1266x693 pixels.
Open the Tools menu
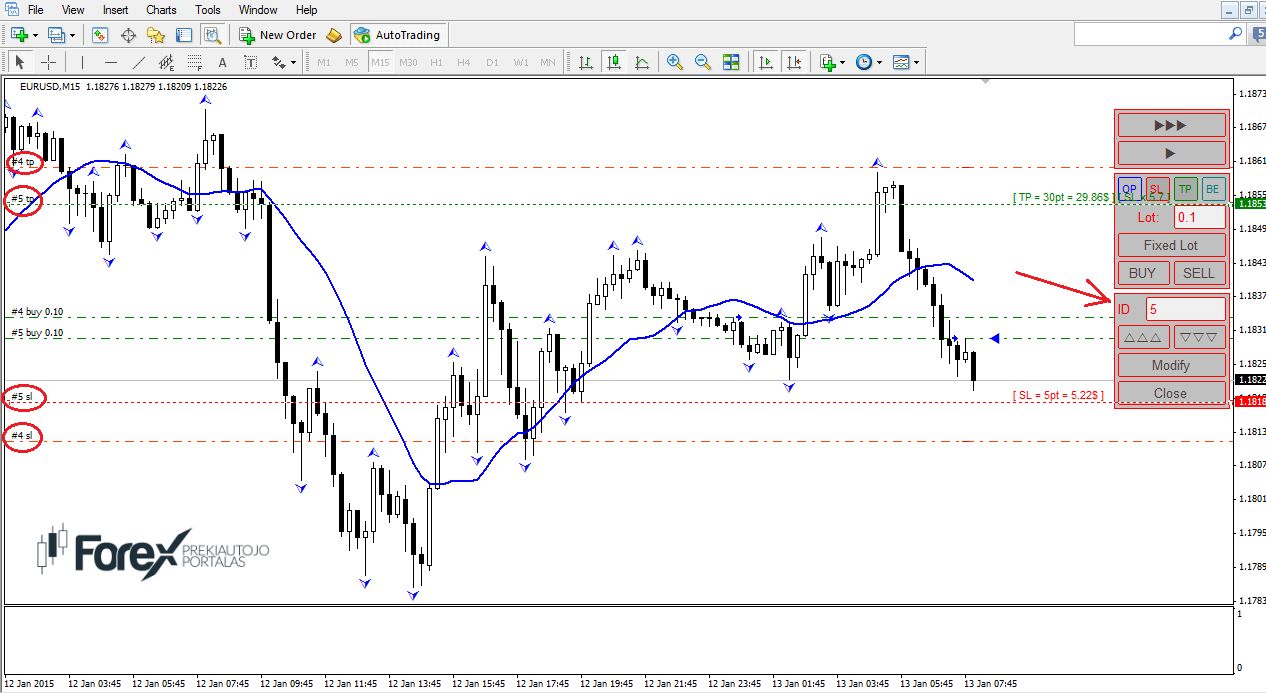click(208, 10)
